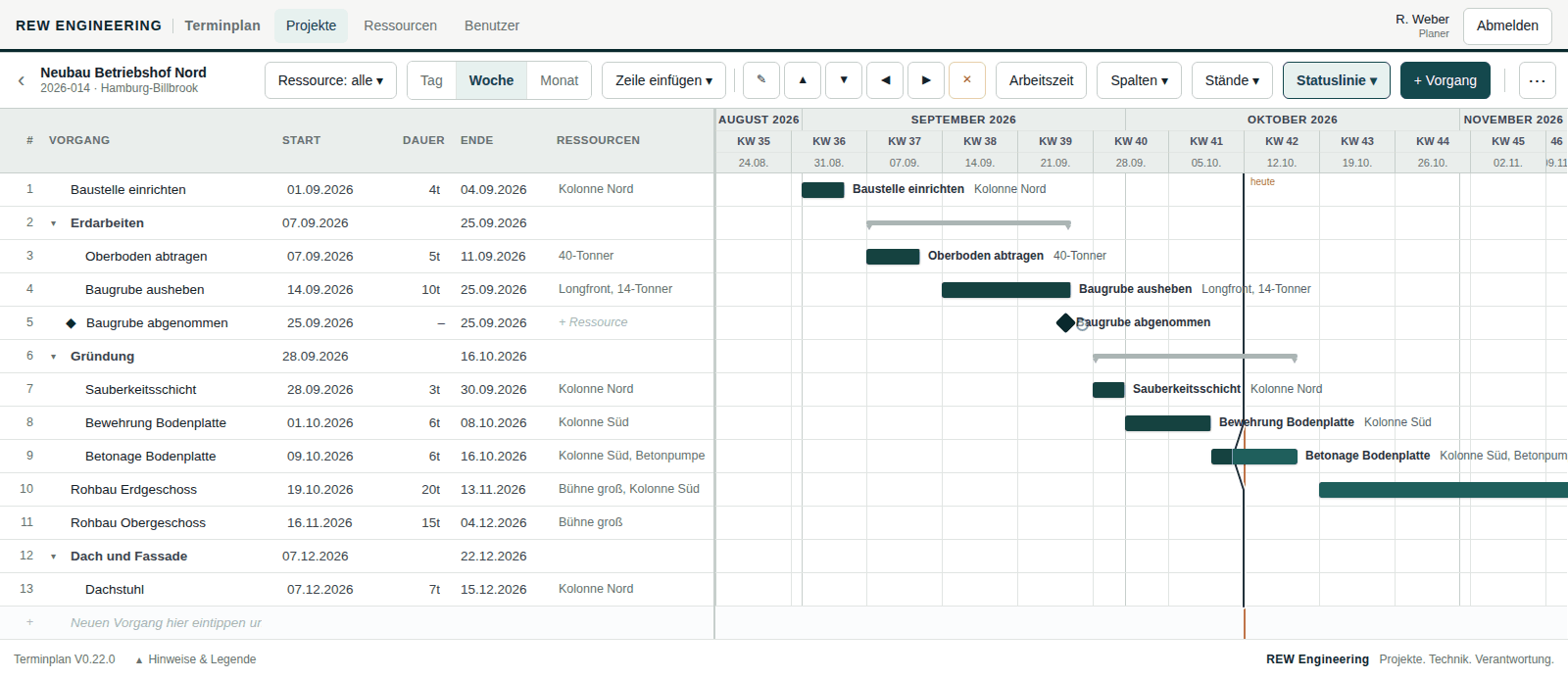This screenshot has width=1568, height=680.
Task: Switch timeline scale to Monat
Action: 560,80
